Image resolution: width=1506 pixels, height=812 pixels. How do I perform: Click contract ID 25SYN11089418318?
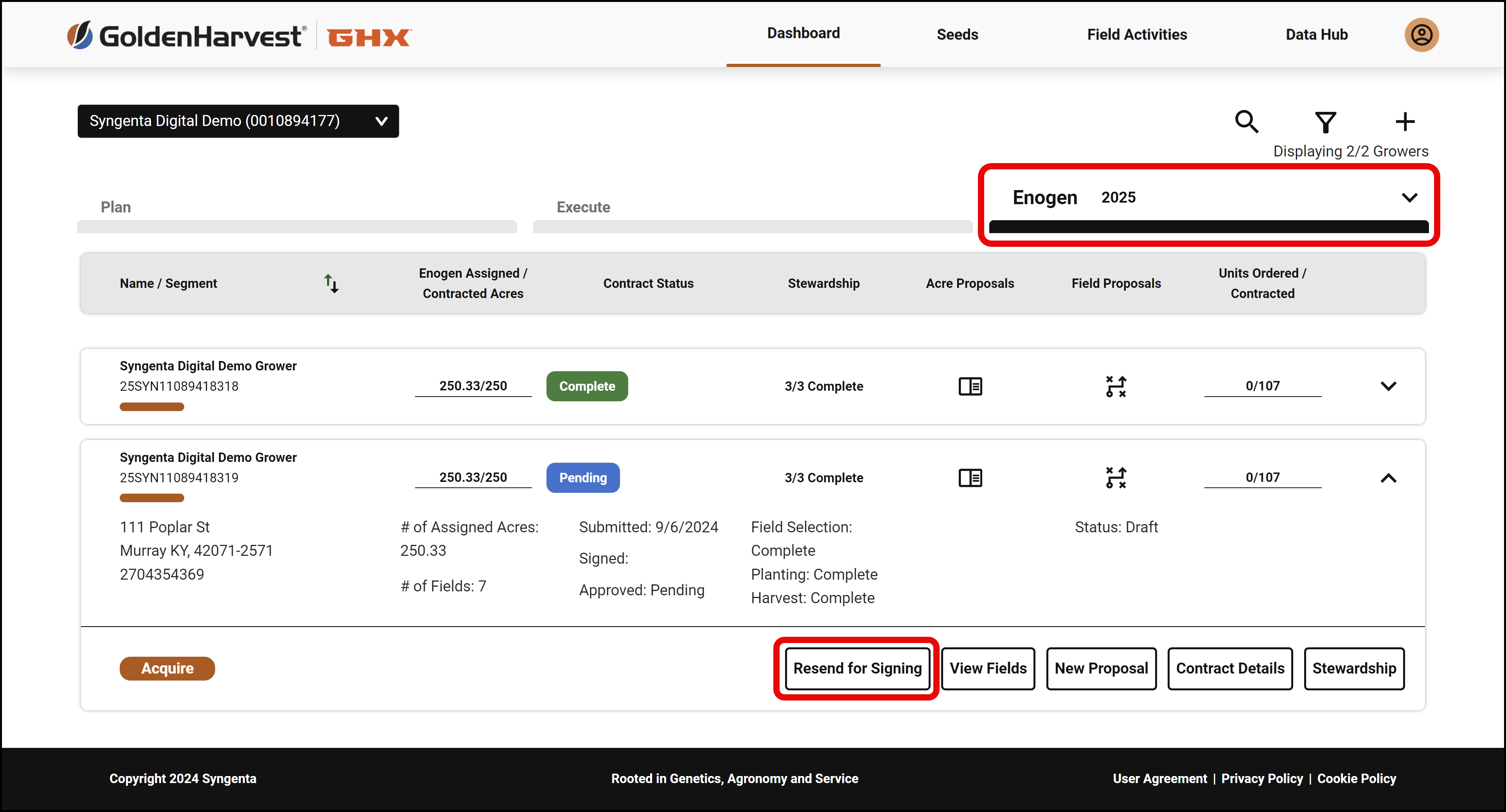point(179,386)
